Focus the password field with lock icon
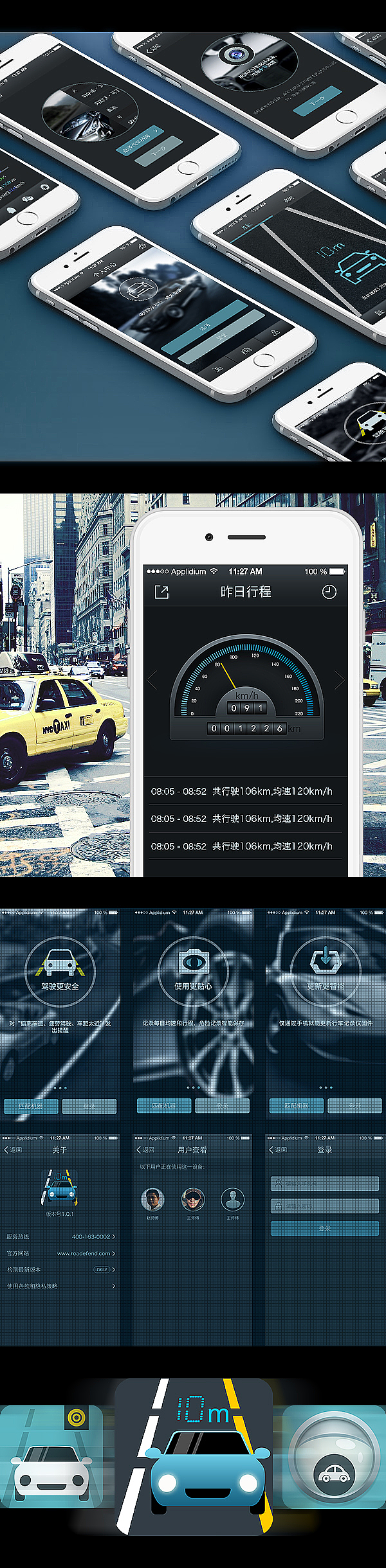 click(x=325, y=1206)
